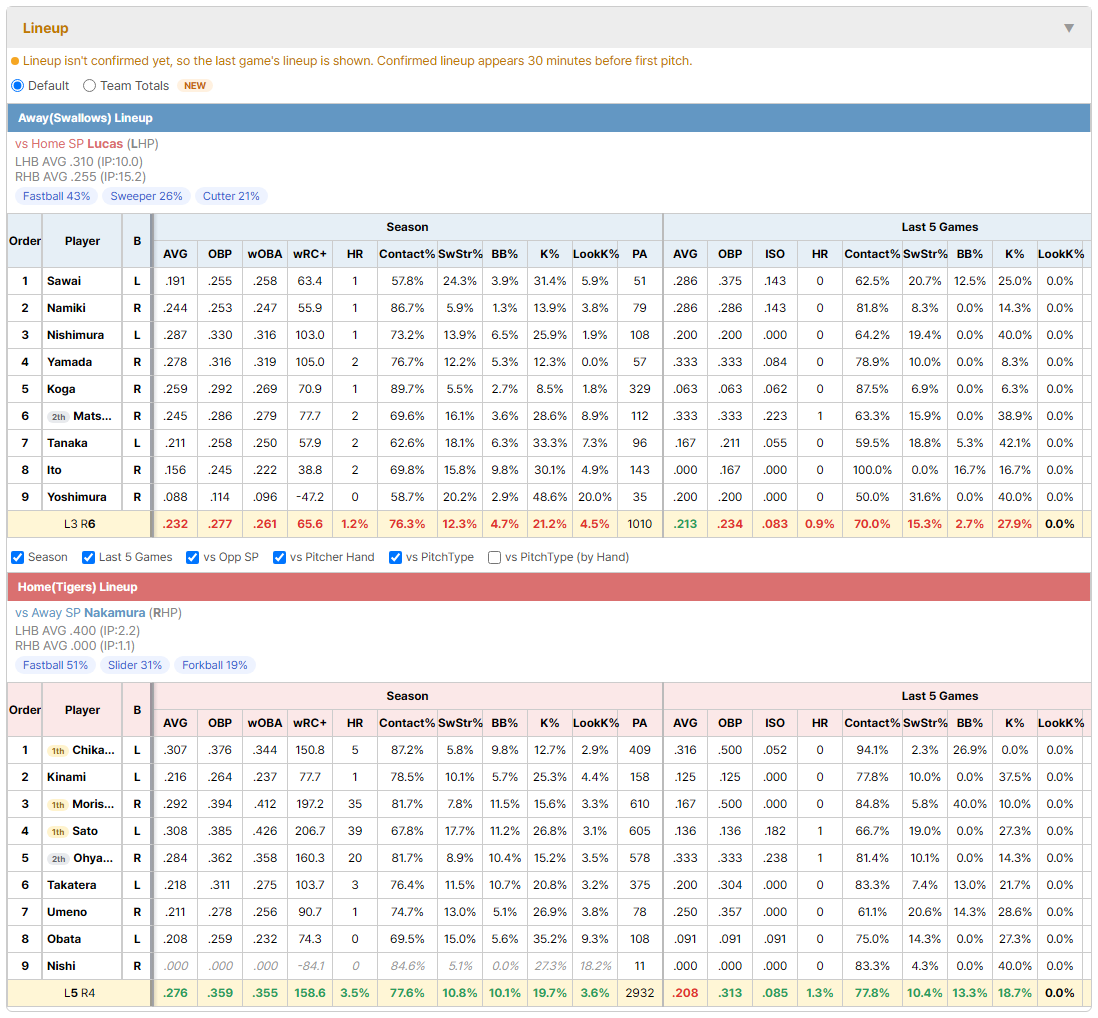Select the Home(Tigers) Lineup header bar

(x=549, y=587)
